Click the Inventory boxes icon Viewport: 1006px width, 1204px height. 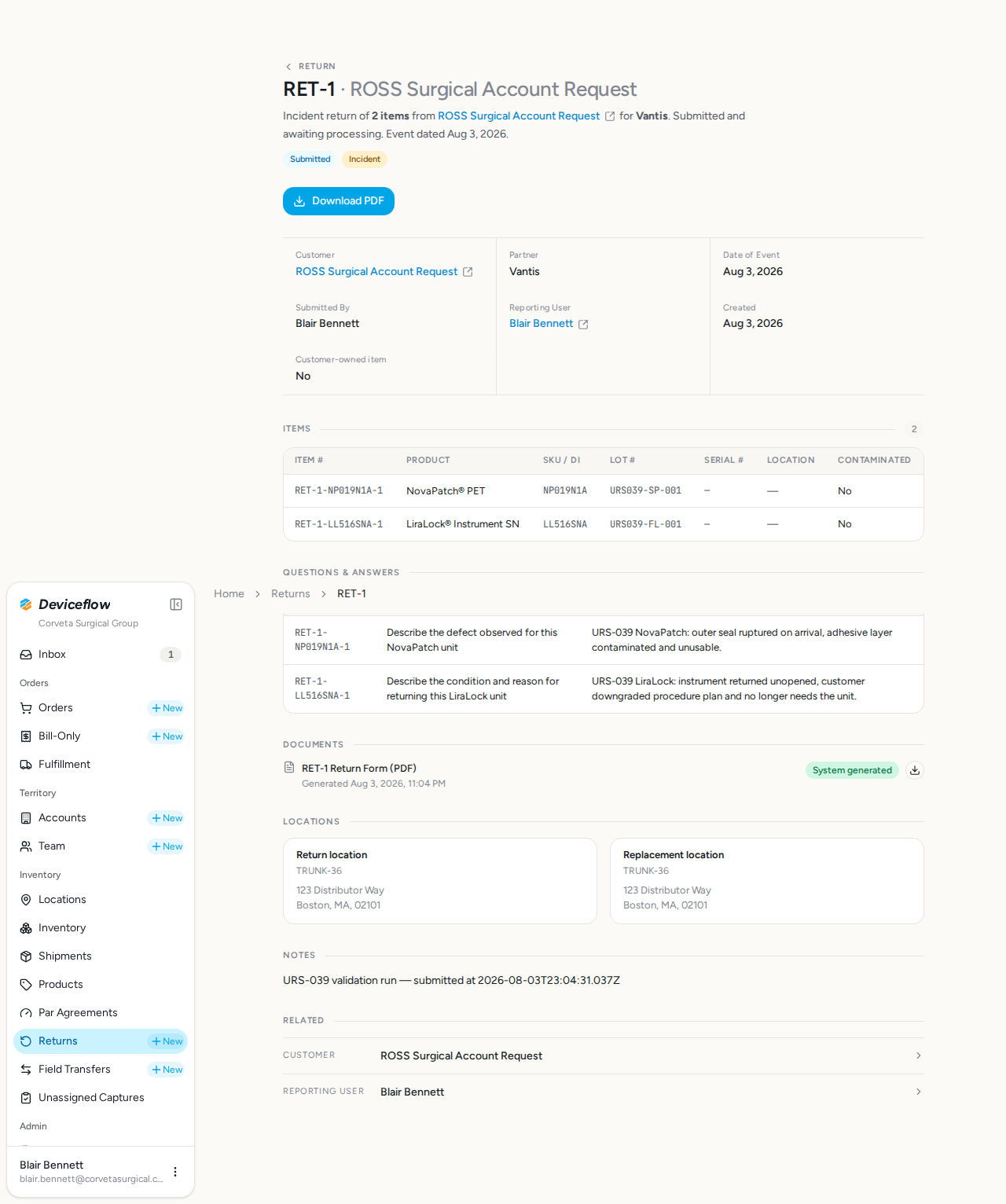26,928
